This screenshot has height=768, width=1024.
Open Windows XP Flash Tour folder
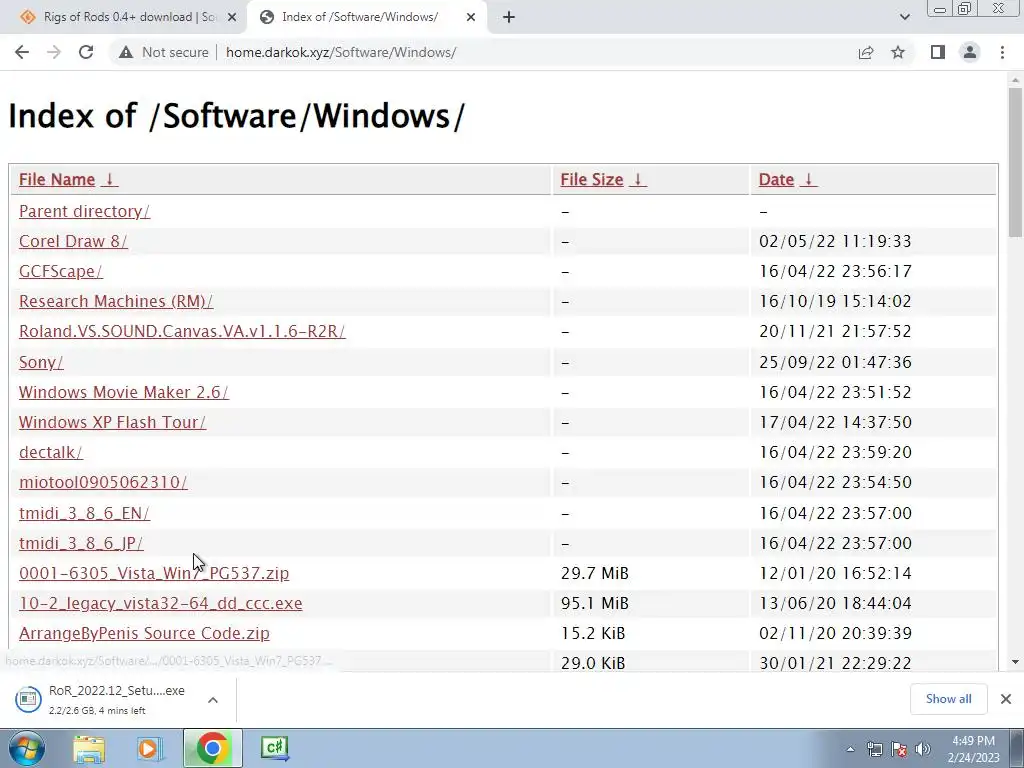tap(112, 423)
